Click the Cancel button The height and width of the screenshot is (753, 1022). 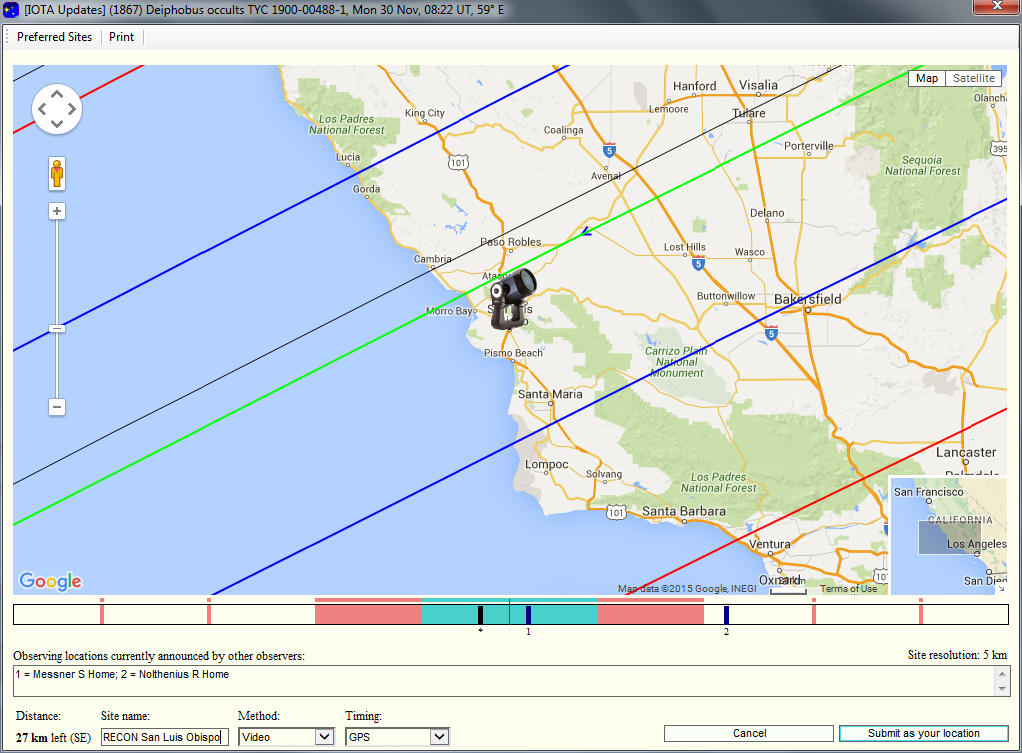click(x=749, y=733)
